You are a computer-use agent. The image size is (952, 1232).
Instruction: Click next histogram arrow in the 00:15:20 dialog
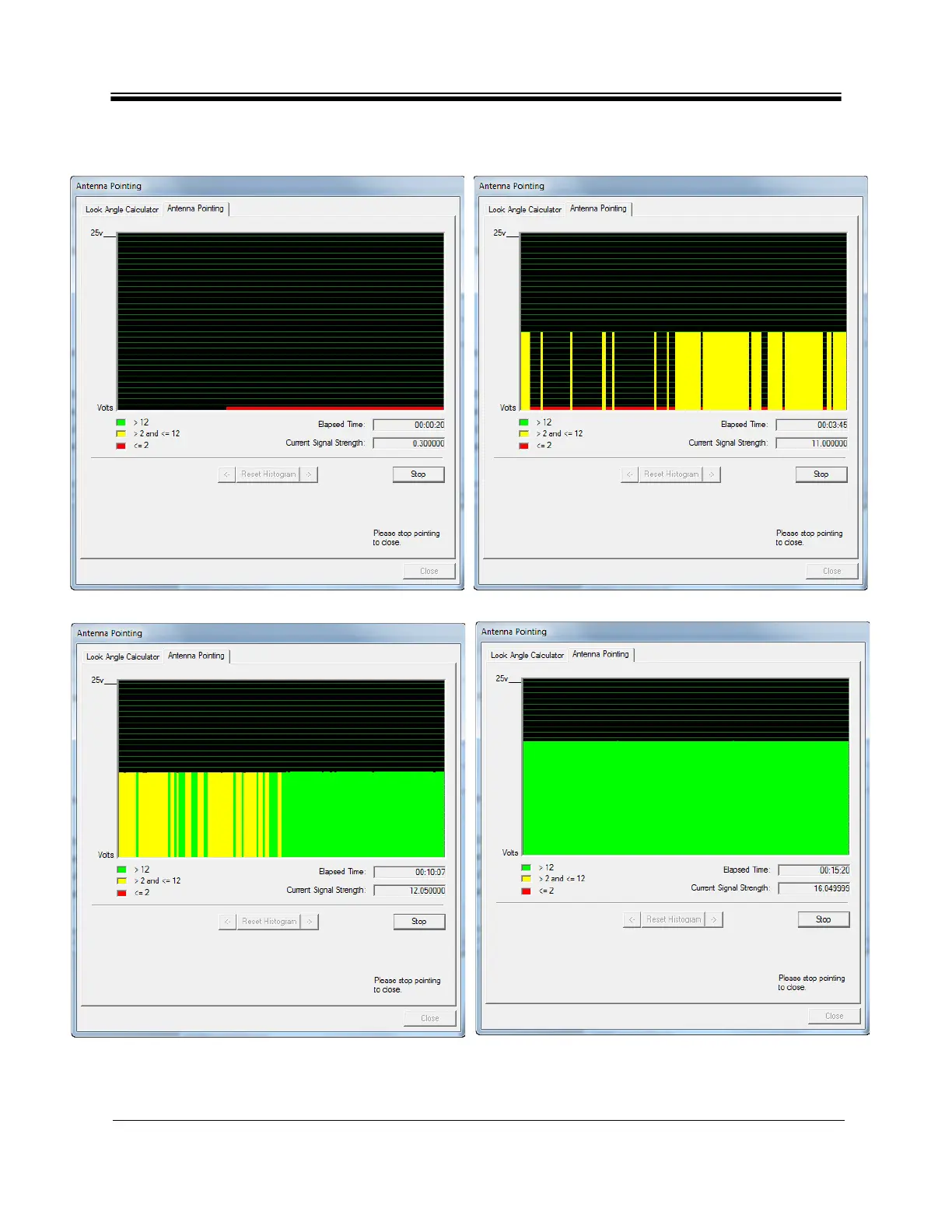714,919
